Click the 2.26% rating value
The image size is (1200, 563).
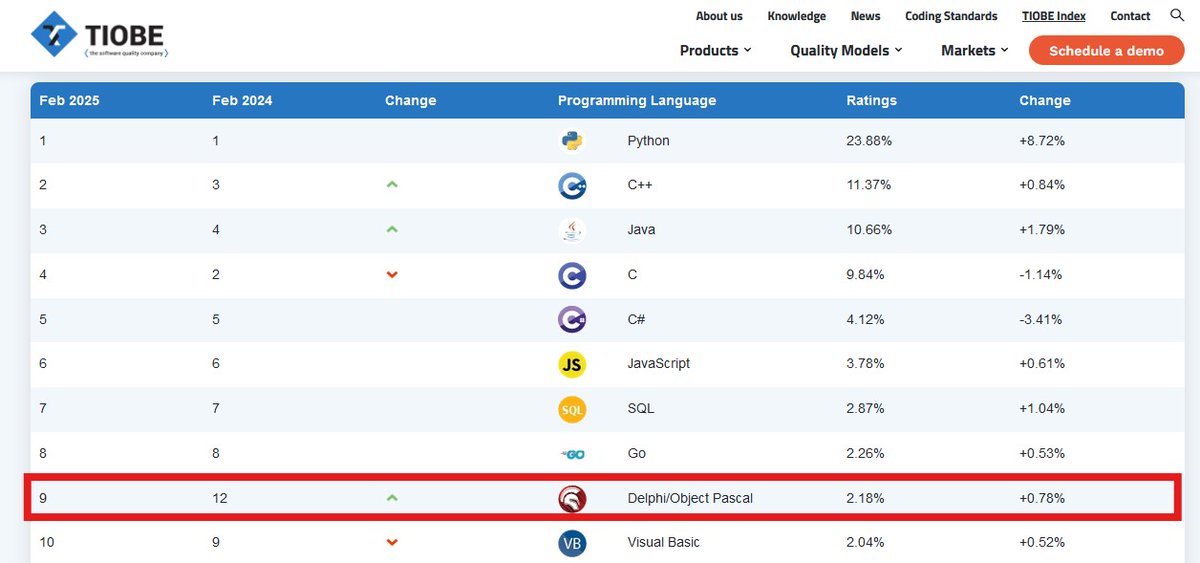[x=865, y=453]
